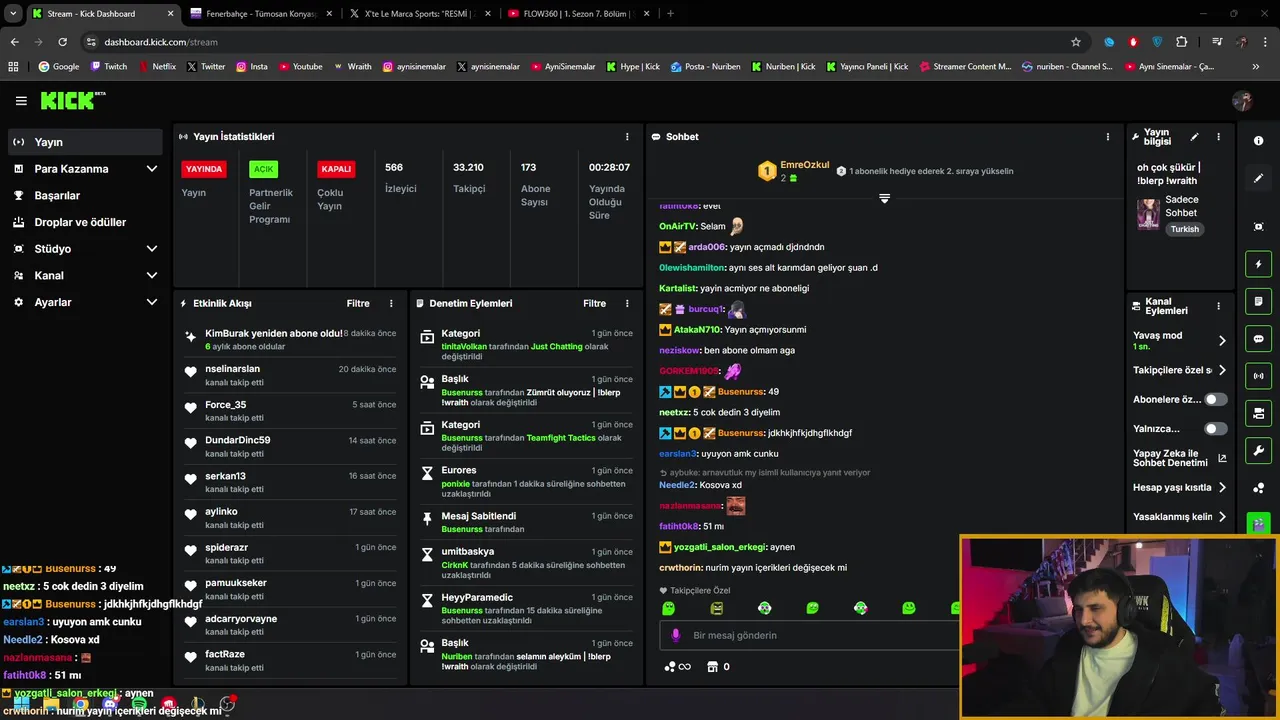The height and width of the screenshot is (720, 1280).
Task: Open Denetim Eylemleri three-dot menu
Action: [x=627, y=303]
